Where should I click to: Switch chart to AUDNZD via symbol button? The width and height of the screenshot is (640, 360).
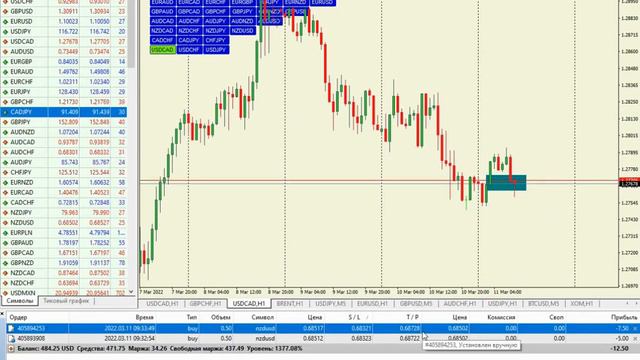click(x=242, y=21)
